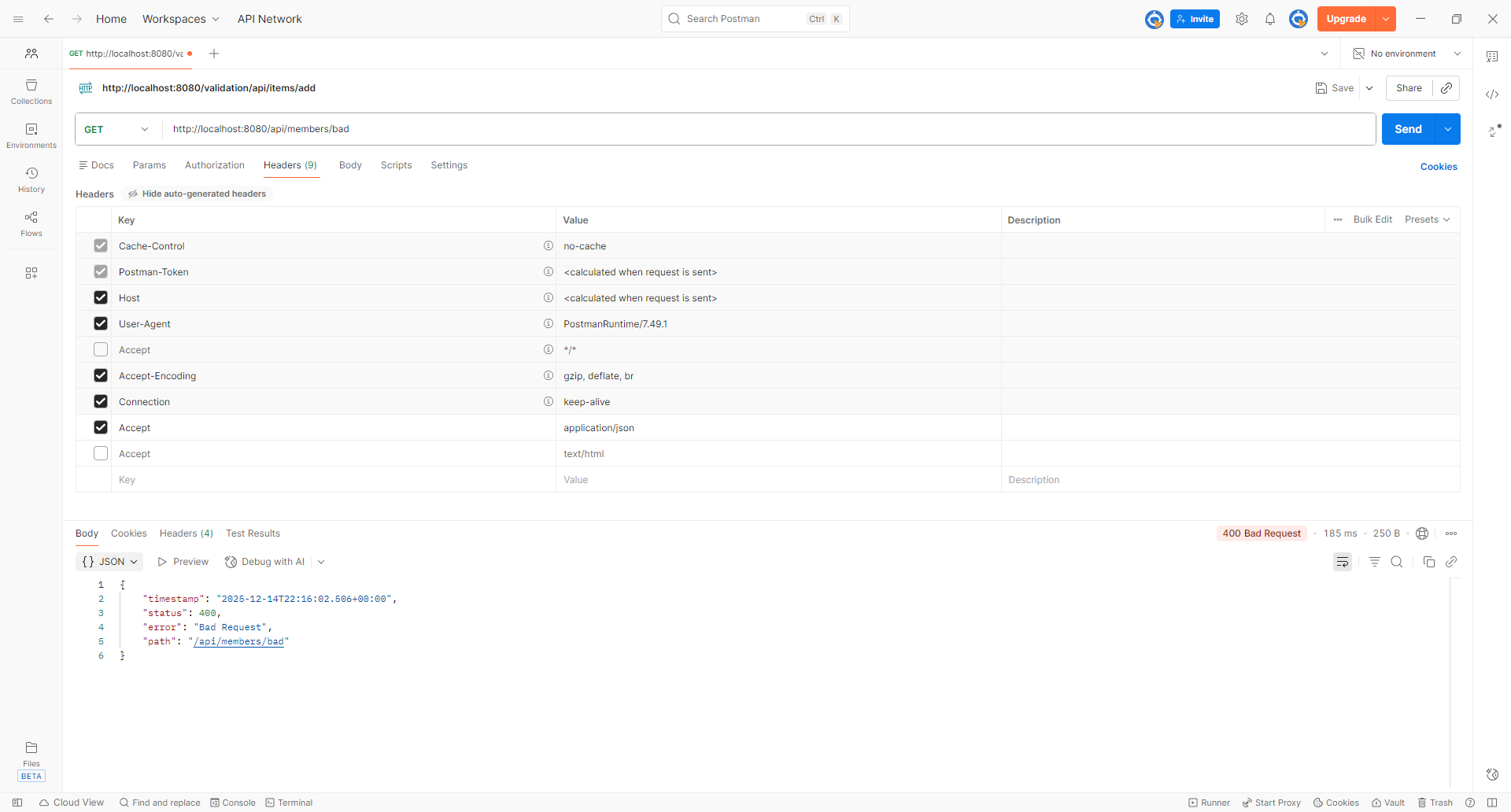The image size is (1511, 812).
Task: Open the GET method dropdown
Action: point(116,129)
